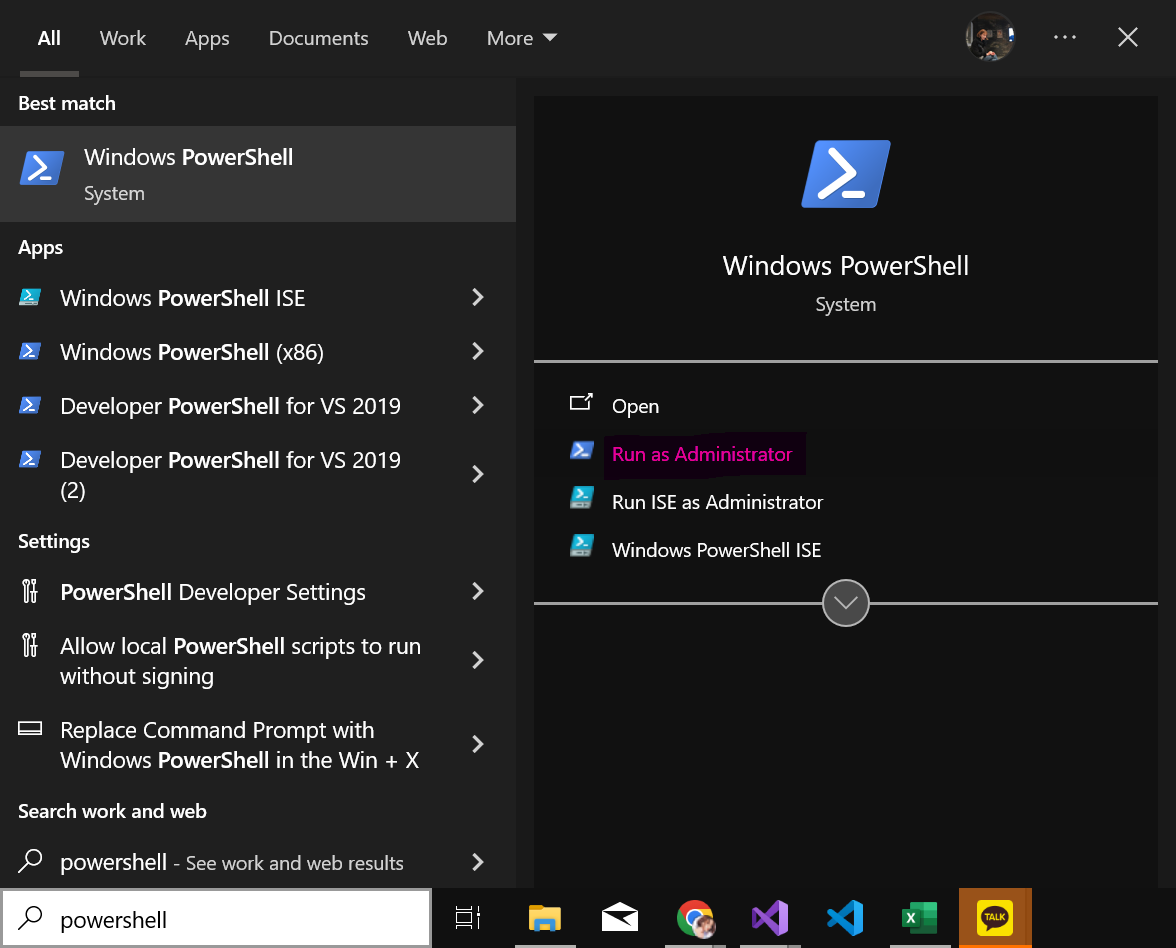Image resolution: width=1176 pixels, height=948 pixels.
Task: Expand powershell web results arrow
Action: [478, 862]
